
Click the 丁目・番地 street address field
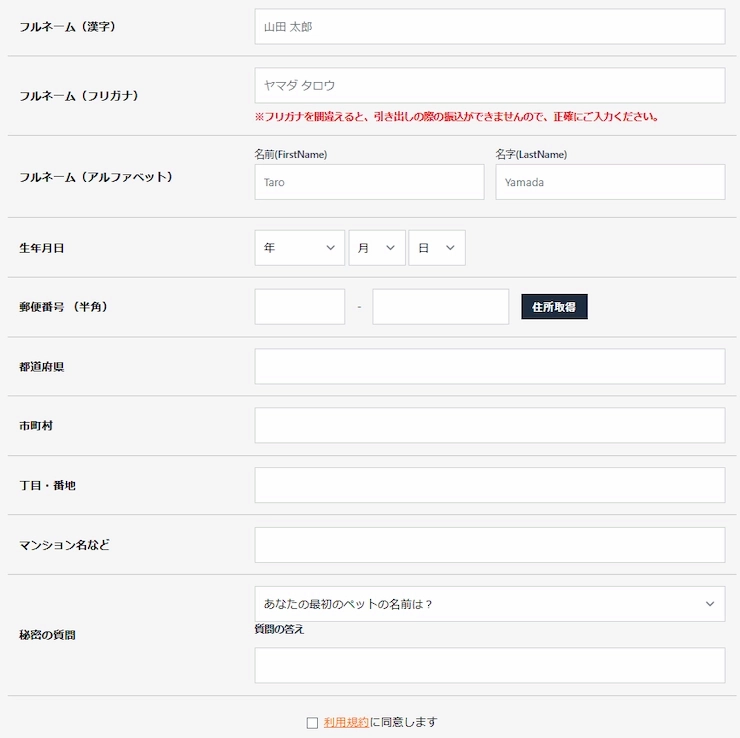coord(490,485)
